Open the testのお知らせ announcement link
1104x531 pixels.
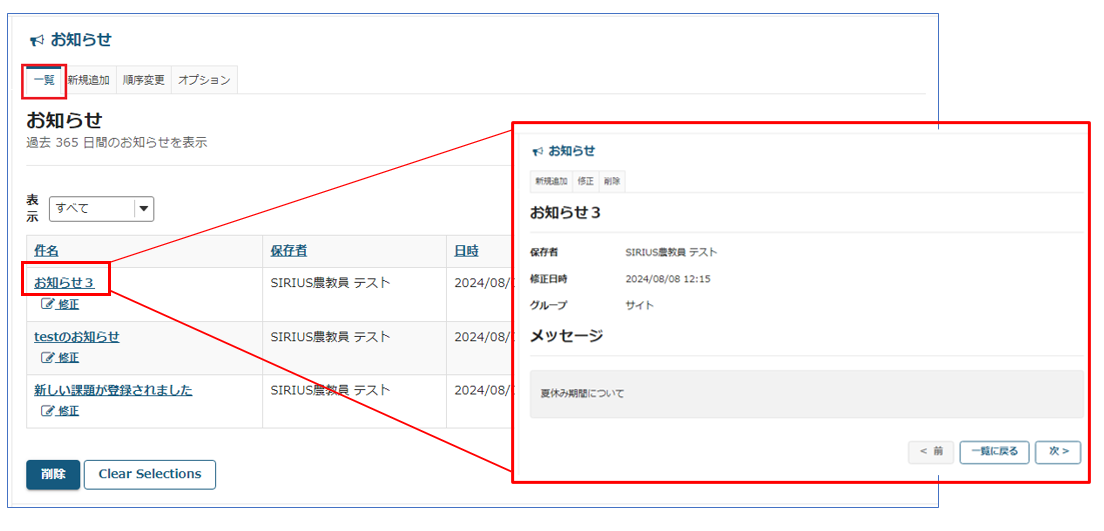coord(77,337)
